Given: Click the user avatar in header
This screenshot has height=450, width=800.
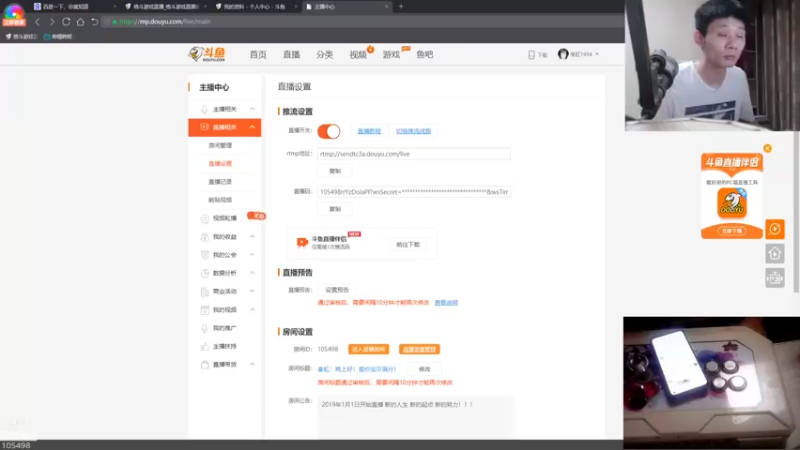Looking at the screenshot, I should point(563,54).
